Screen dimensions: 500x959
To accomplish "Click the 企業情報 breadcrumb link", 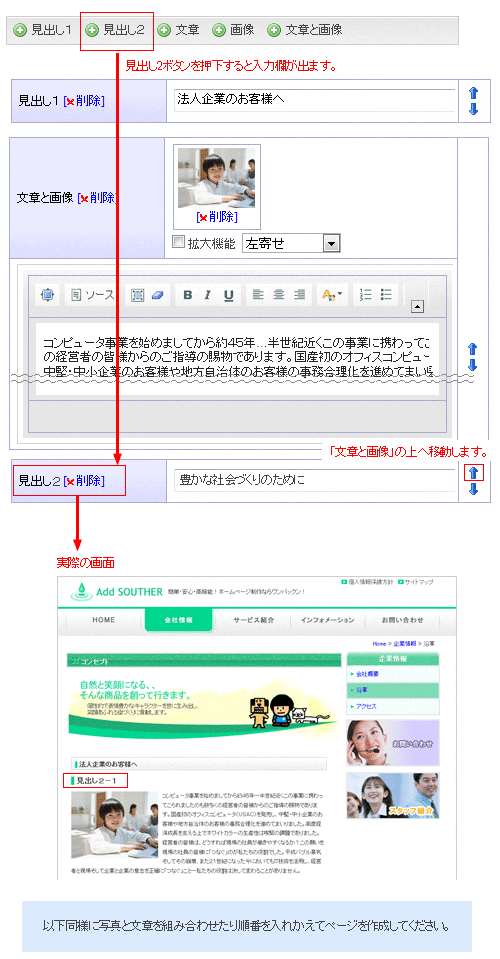I will [x=404, y=644].
